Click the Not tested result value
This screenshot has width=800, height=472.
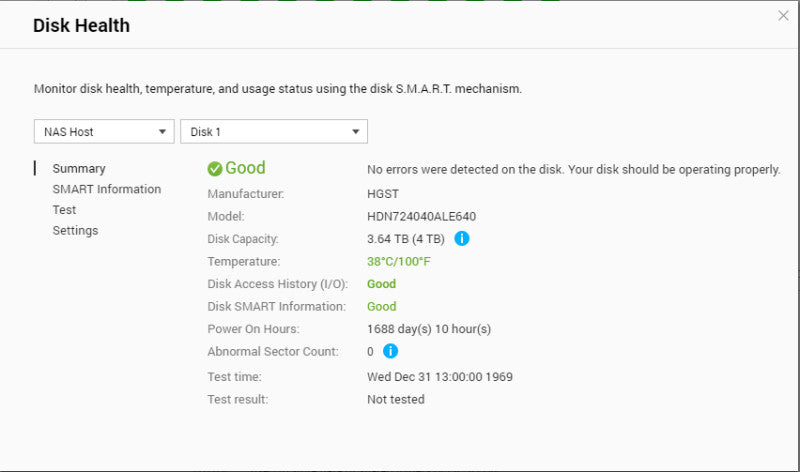(x=395, y=400)
